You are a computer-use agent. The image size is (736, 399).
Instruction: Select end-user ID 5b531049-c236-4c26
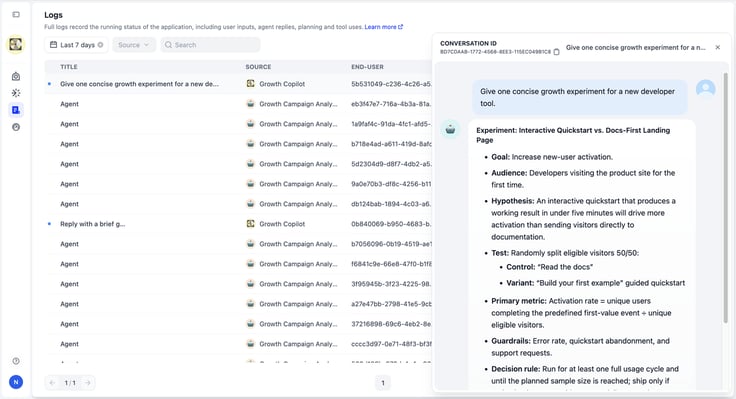pyautogui.click(x=391, y=84)
